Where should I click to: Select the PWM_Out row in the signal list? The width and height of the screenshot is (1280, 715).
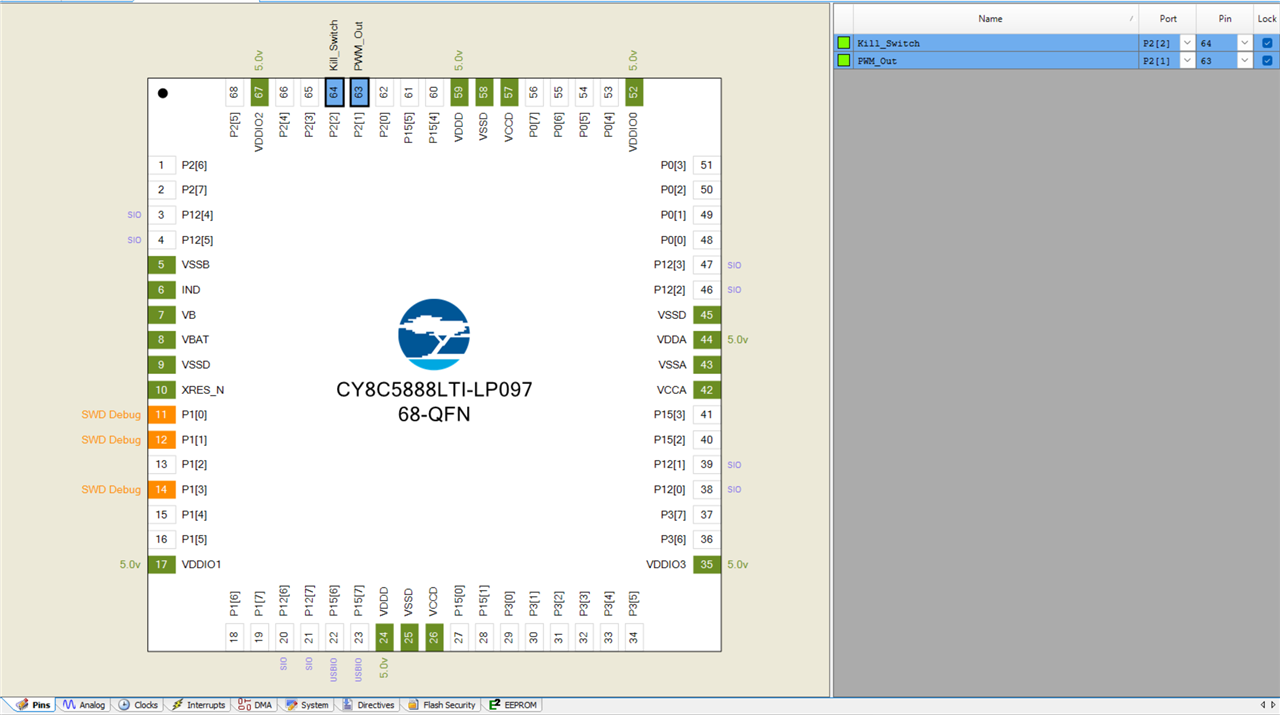pos(990,61)
